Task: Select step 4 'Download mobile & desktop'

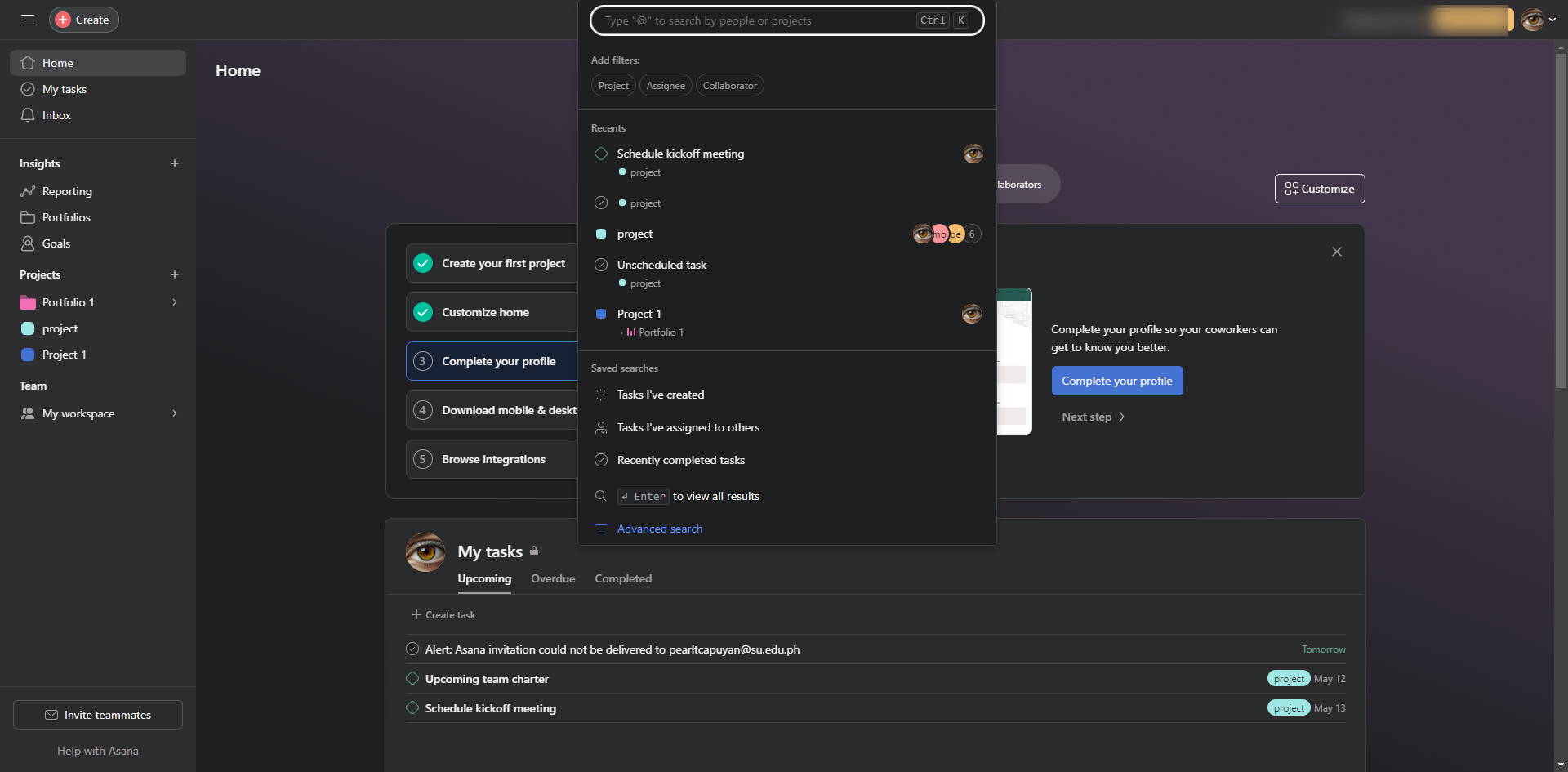Action: pos(492,410)
